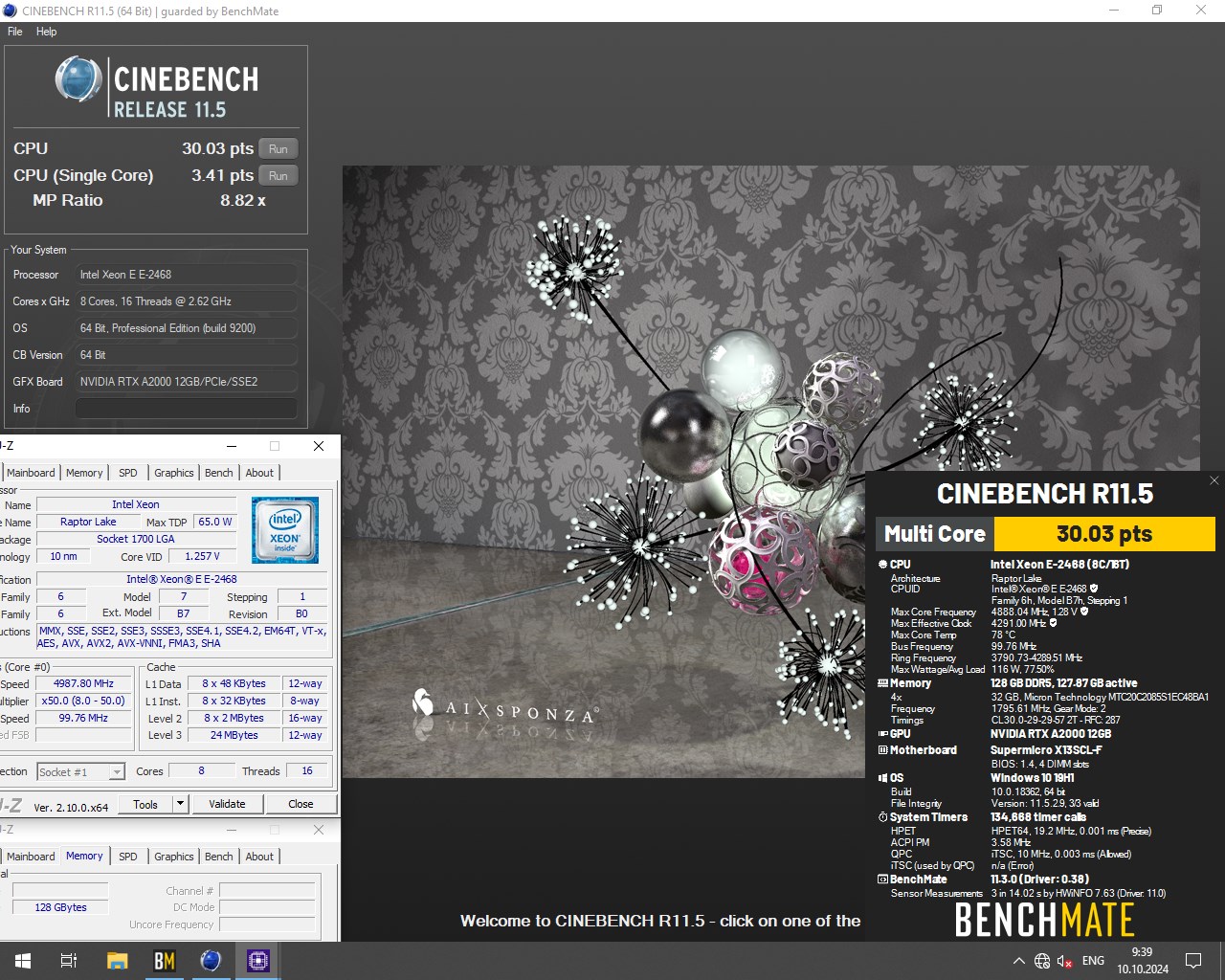The image size is (1225, 980).
Task: Switch to Cinebench via taskbar icon
Action: point(212,961)
